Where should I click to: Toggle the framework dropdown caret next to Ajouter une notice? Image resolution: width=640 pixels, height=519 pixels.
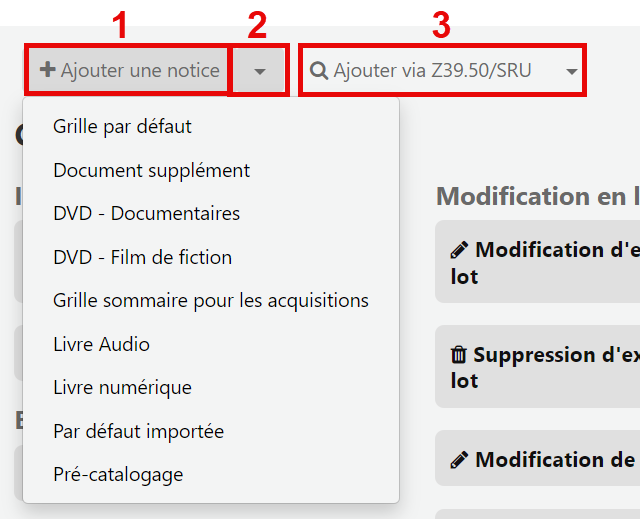[x=260, y=71]
